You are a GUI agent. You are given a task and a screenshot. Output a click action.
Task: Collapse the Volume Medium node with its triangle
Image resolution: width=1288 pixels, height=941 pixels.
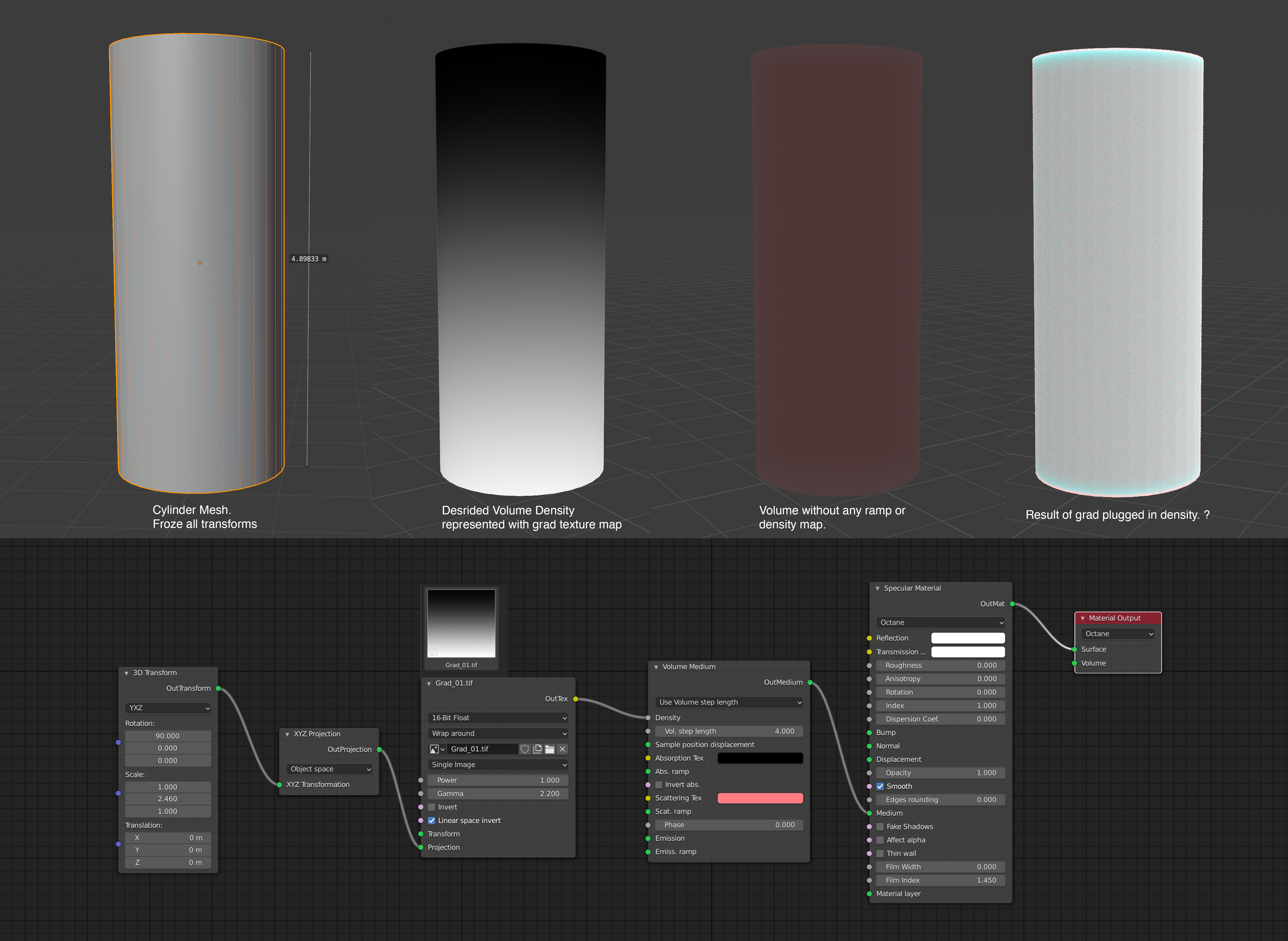(656, 667)
